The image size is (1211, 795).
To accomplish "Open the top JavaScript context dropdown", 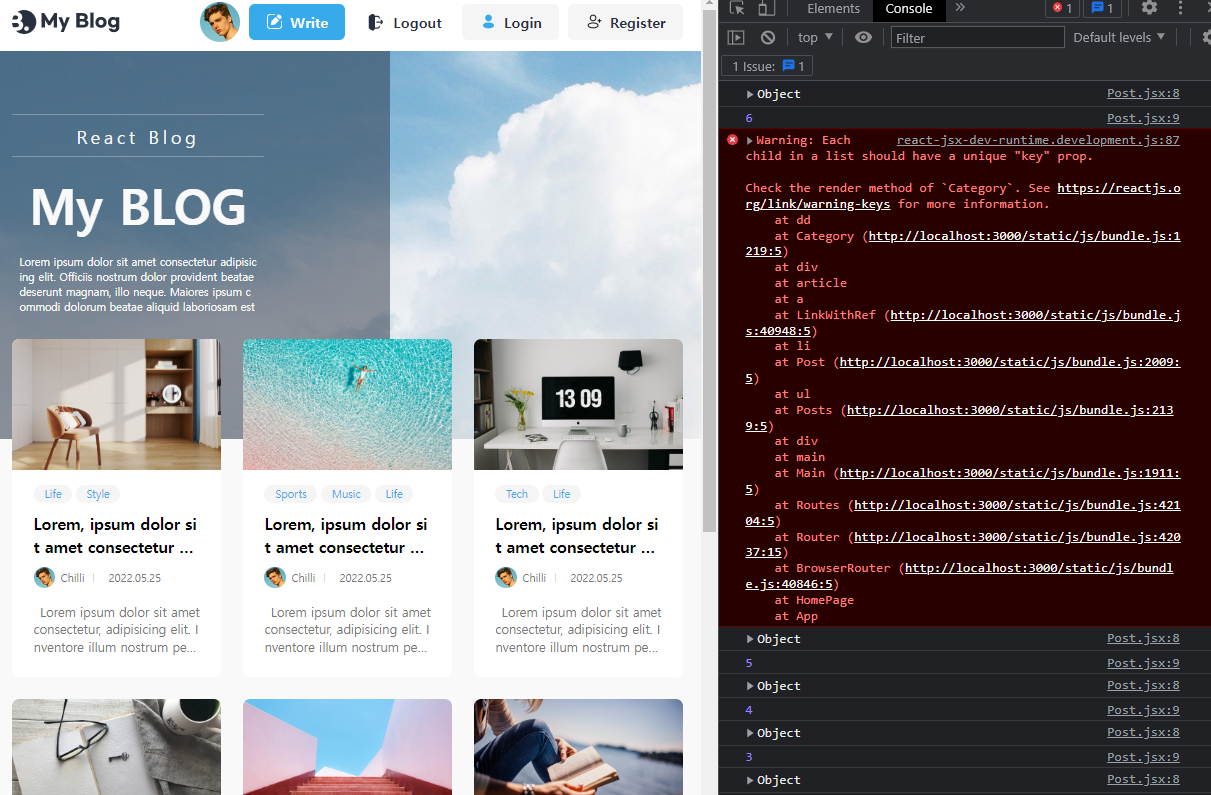I will point(814,37).
